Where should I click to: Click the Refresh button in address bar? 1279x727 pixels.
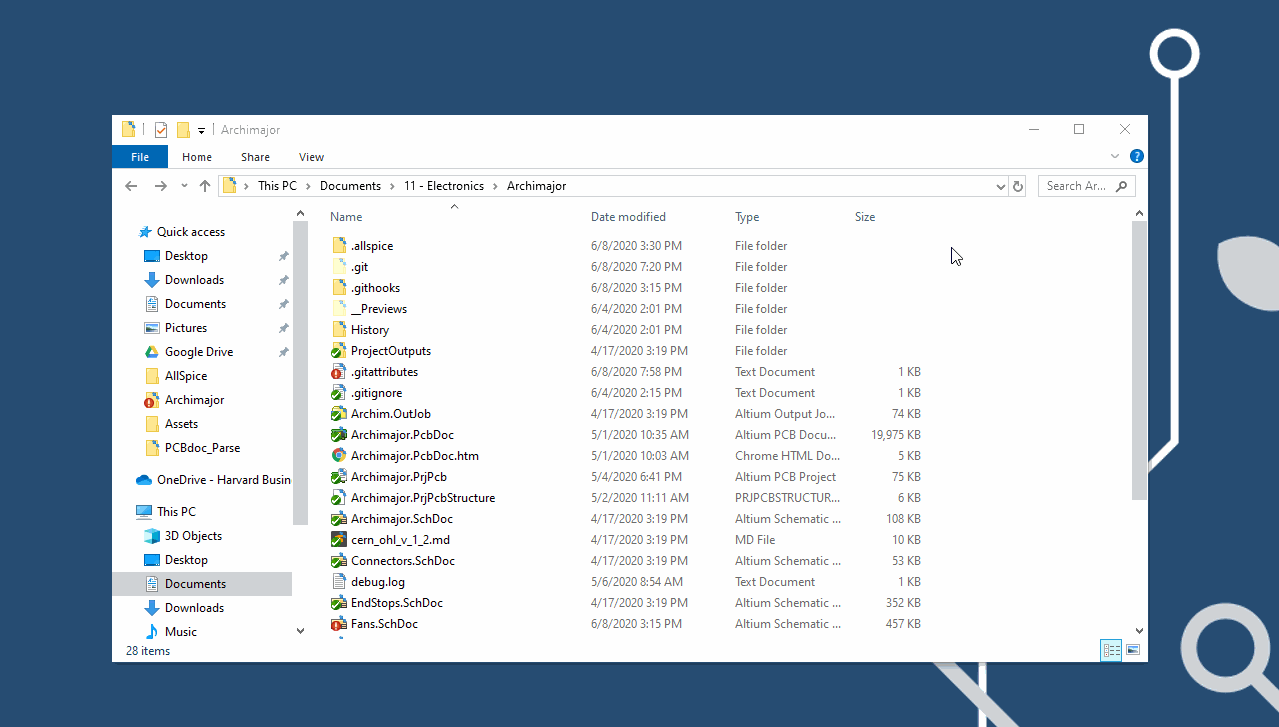[x=1018, y=186]
